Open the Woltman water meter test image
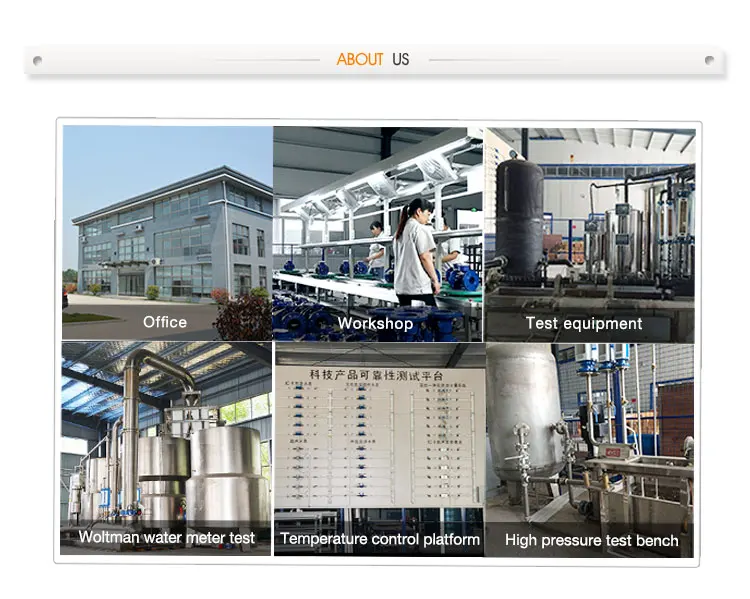The height and width of the screenshot is (599, 750). click(x=166, y=448)
